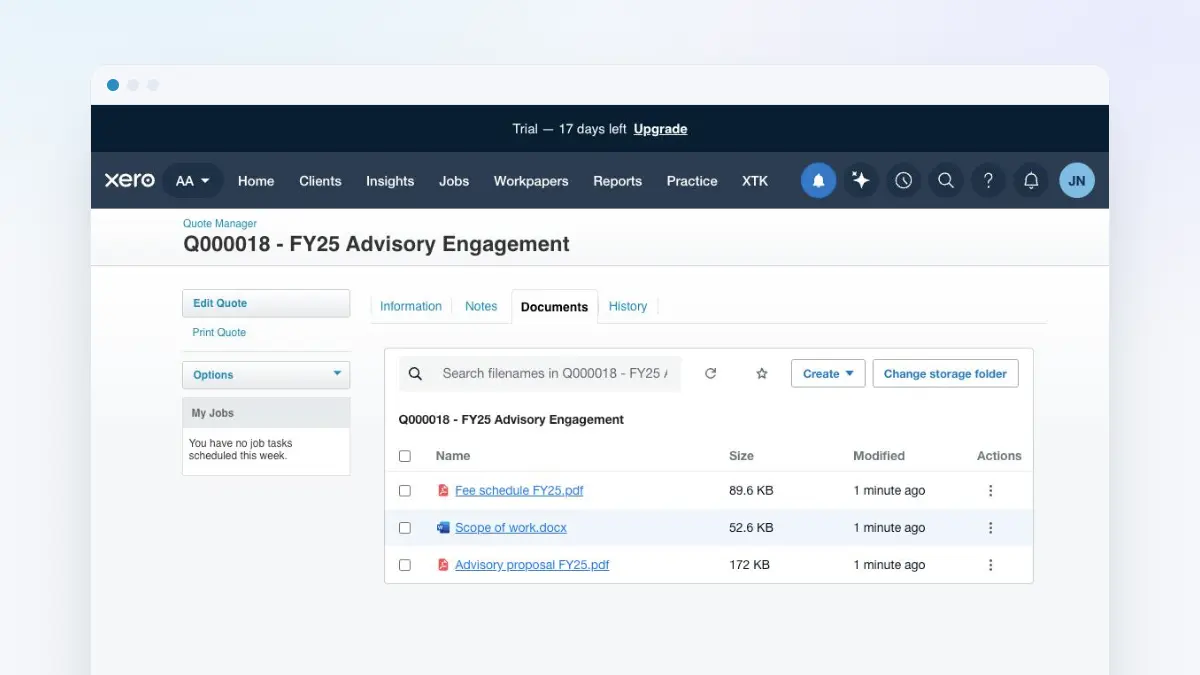Click the Upgrade link in trial banner

coord(660,129)
